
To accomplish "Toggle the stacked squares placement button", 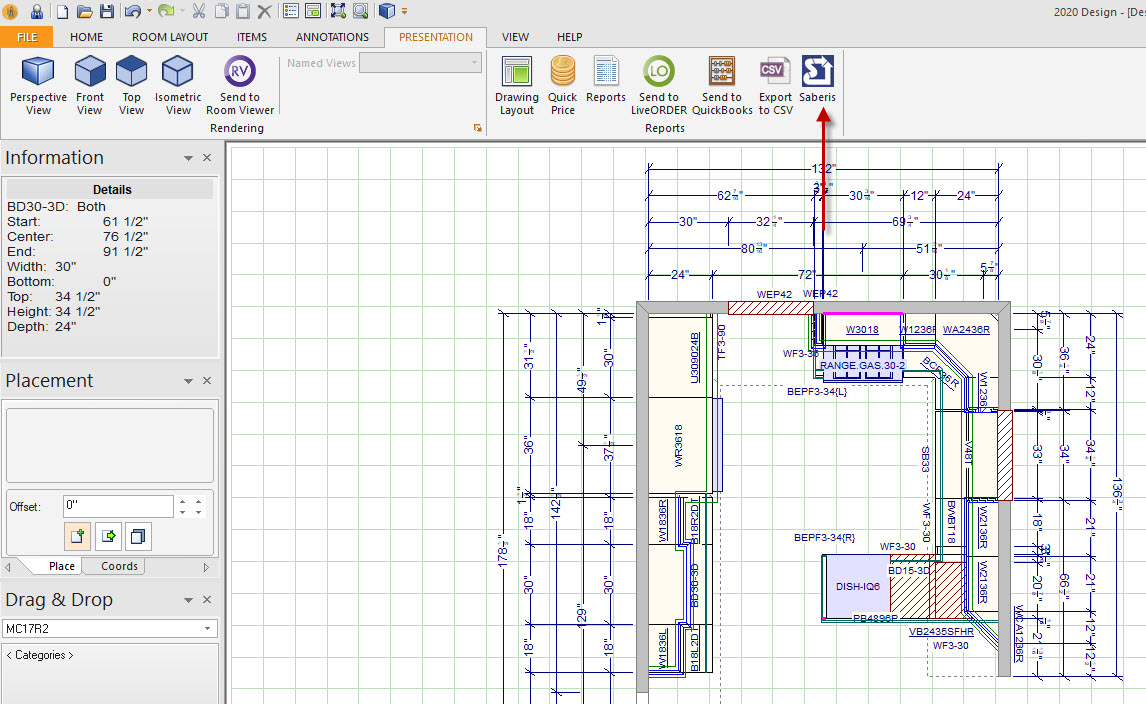I will click(x=138, y=536).
